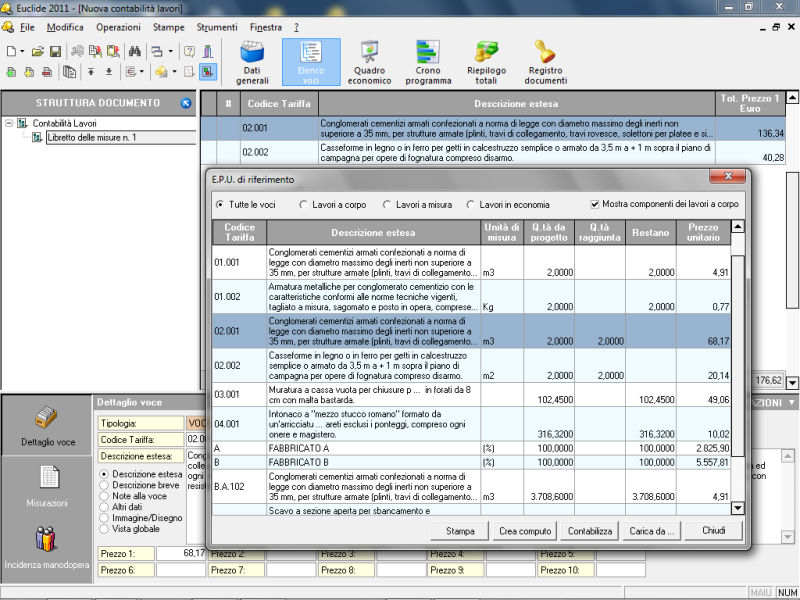This screenshot has height=600, width=800.
Task: Select the Descrizione breve radio button
Action: [105, 485]
